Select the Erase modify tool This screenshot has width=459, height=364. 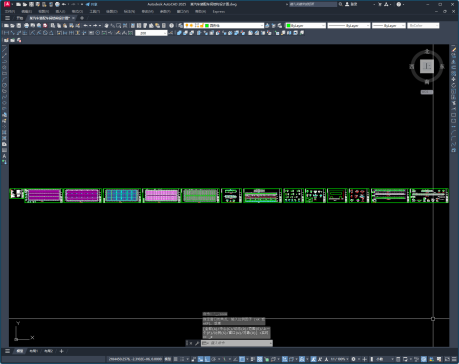pos(454,49)
